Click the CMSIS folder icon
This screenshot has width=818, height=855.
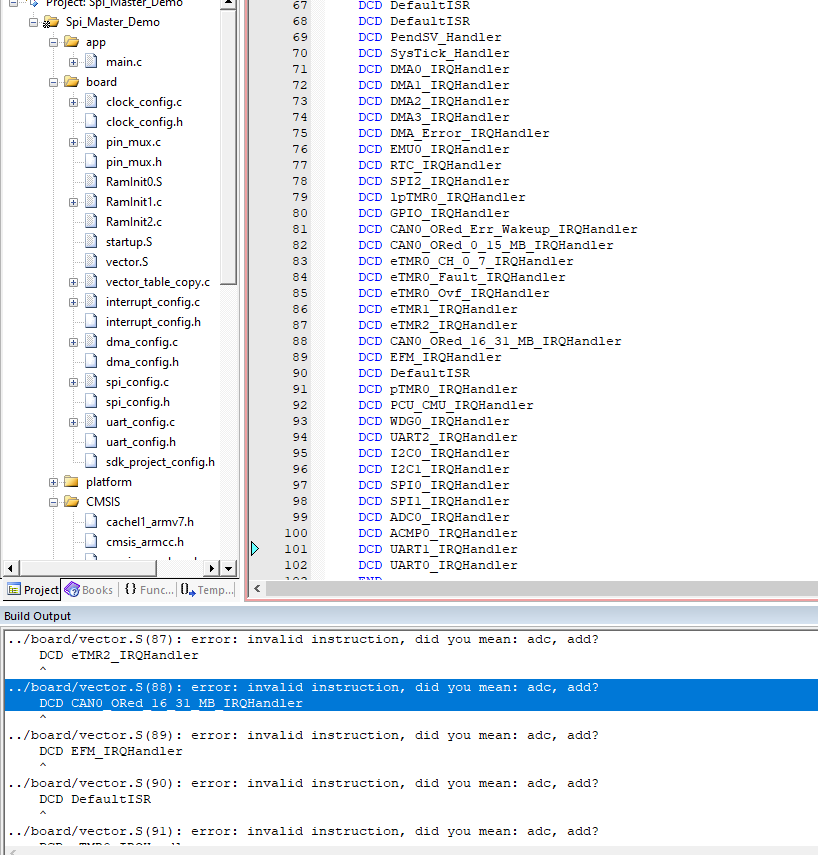coord(71,502)
